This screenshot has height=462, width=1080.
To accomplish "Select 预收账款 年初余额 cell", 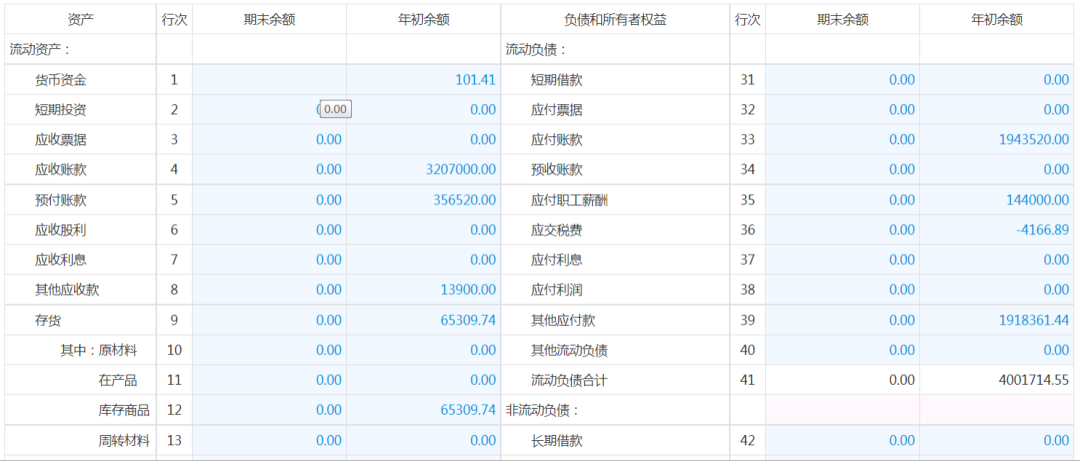I will [997, 169].
